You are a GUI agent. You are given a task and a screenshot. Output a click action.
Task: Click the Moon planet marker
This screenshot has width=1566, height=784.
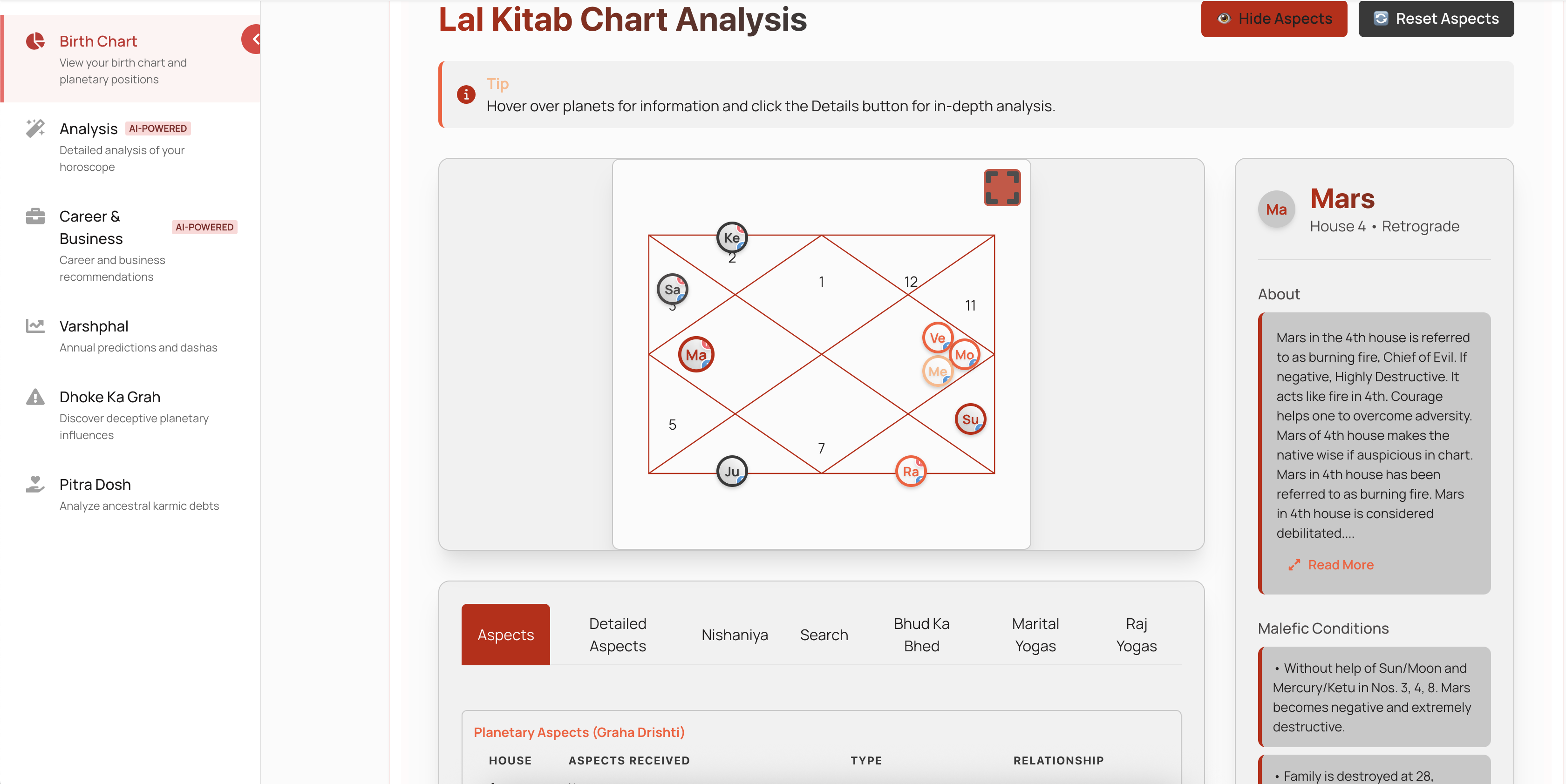coord(965,354)
